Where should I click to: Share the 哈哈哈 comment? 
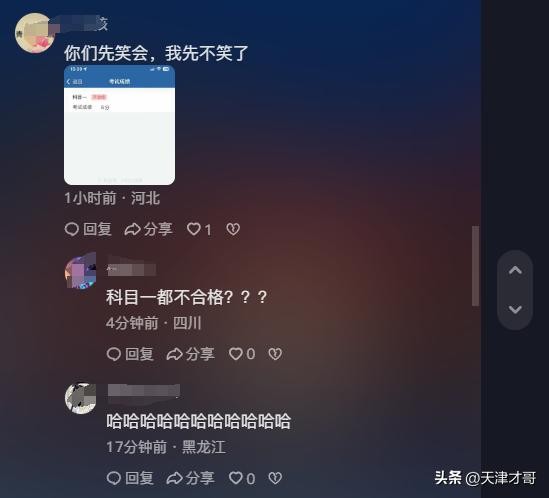tap(190, 478)
